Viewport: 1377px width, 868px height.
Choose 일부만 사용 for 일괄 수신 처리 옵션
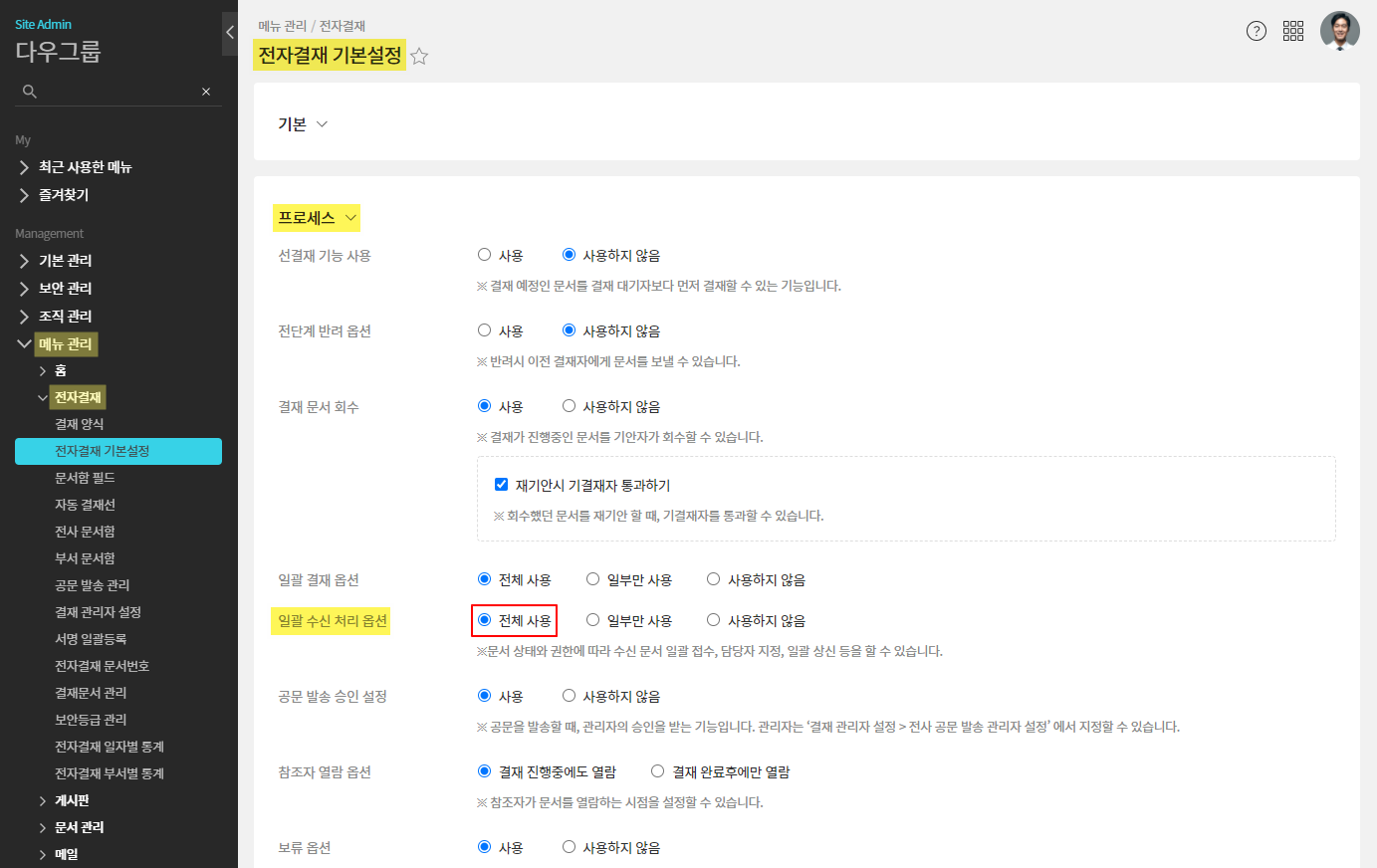[x=593, y=620]
